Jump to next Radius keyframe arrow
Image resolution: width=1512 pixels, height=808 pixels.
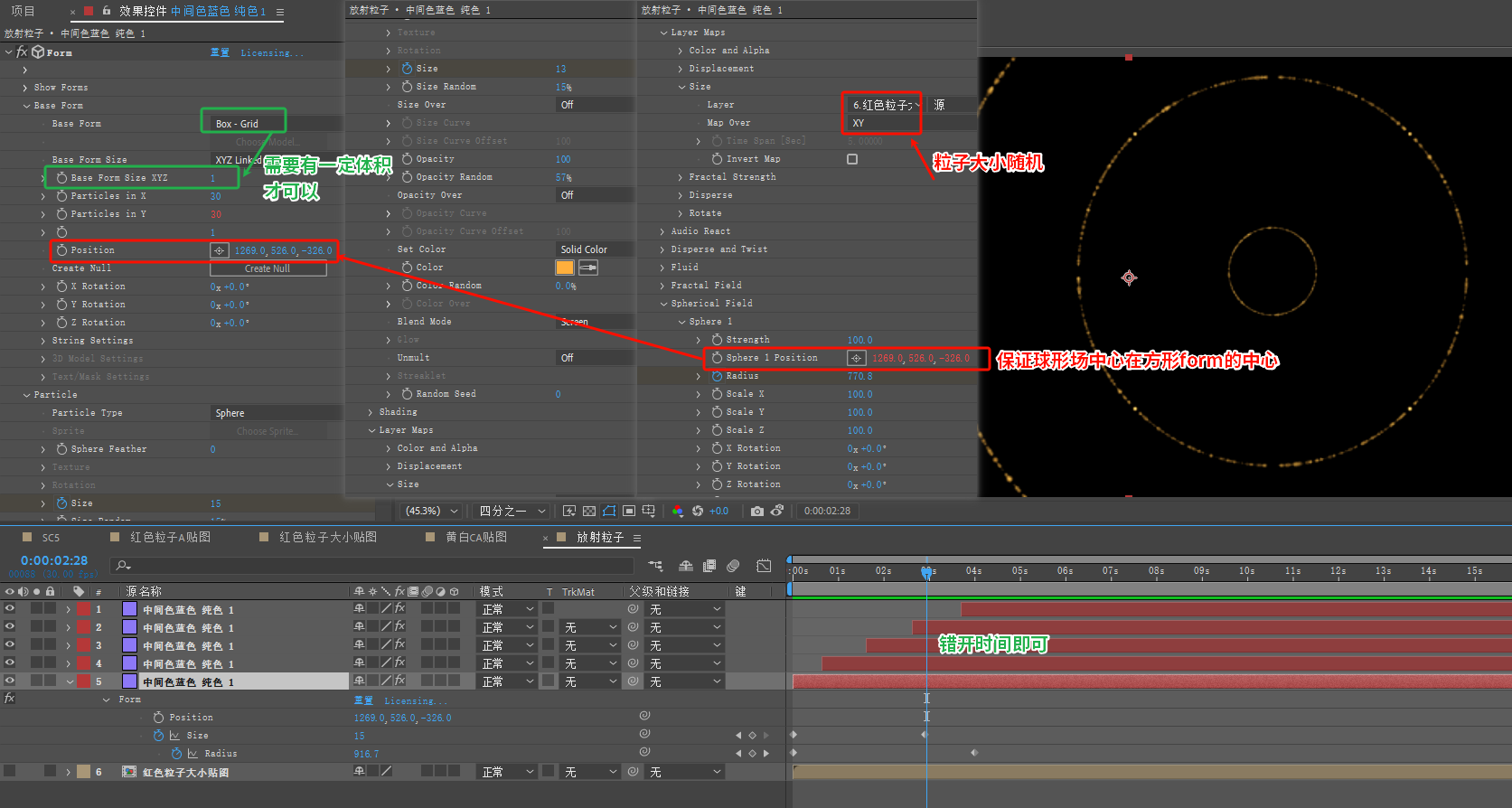pos(766,753)
